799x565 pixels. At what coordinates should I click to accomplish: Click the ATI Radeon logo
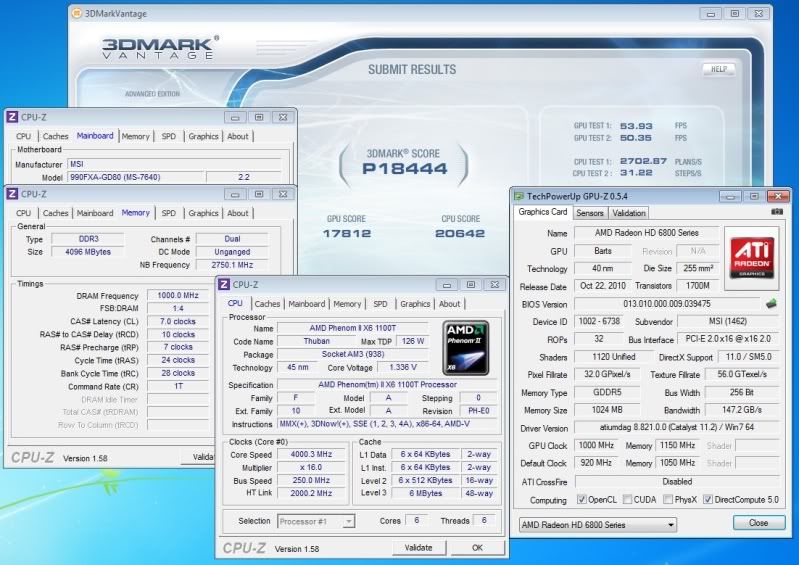pyautogui.click(x=751, y=259)
